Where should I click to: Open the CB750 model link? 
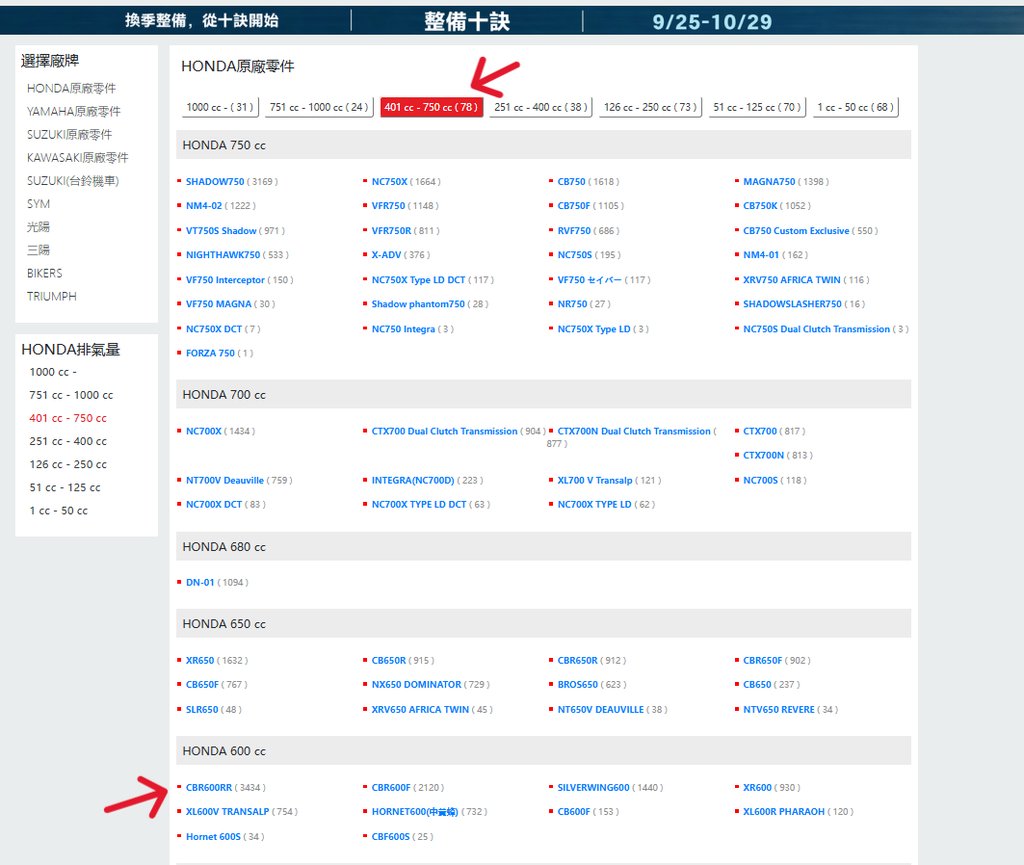(571, 181)
